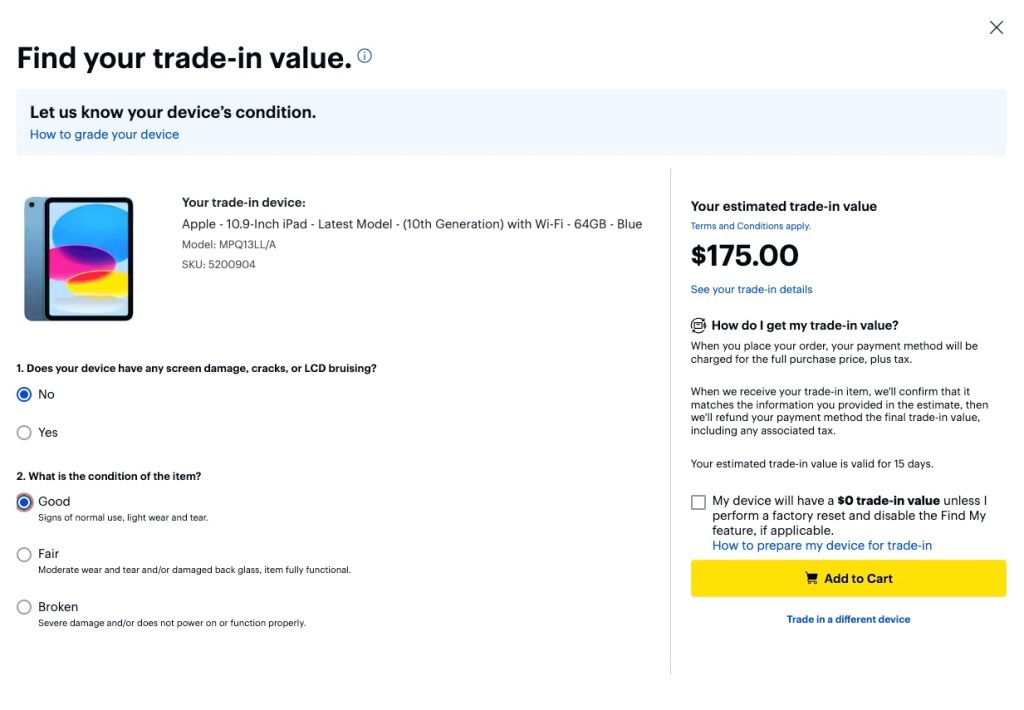
Task: Open "See your trade-in details"
Action: pos(751,289)
